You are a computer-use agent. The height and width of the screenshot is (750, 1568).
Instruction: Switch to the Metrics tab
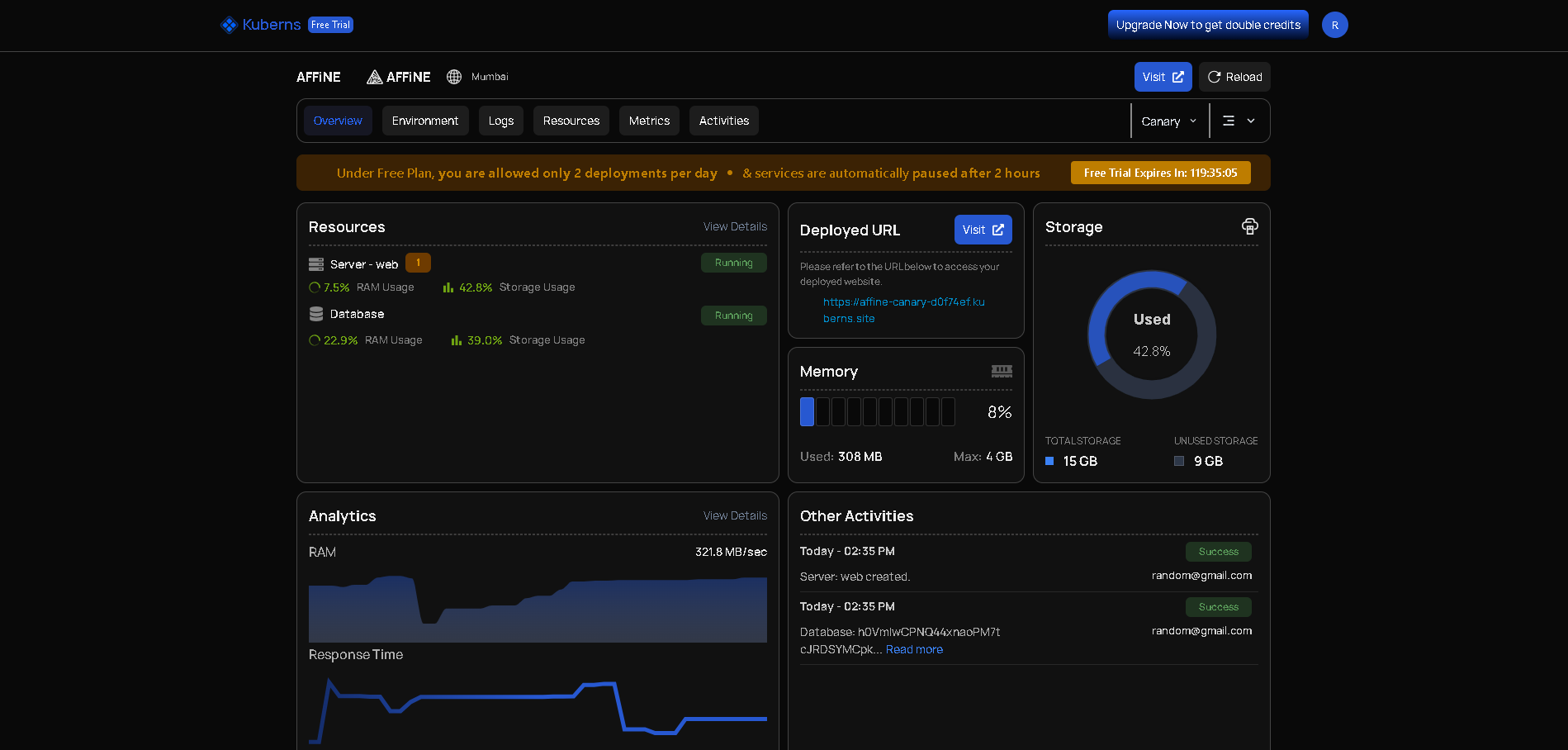pos(649,121)
